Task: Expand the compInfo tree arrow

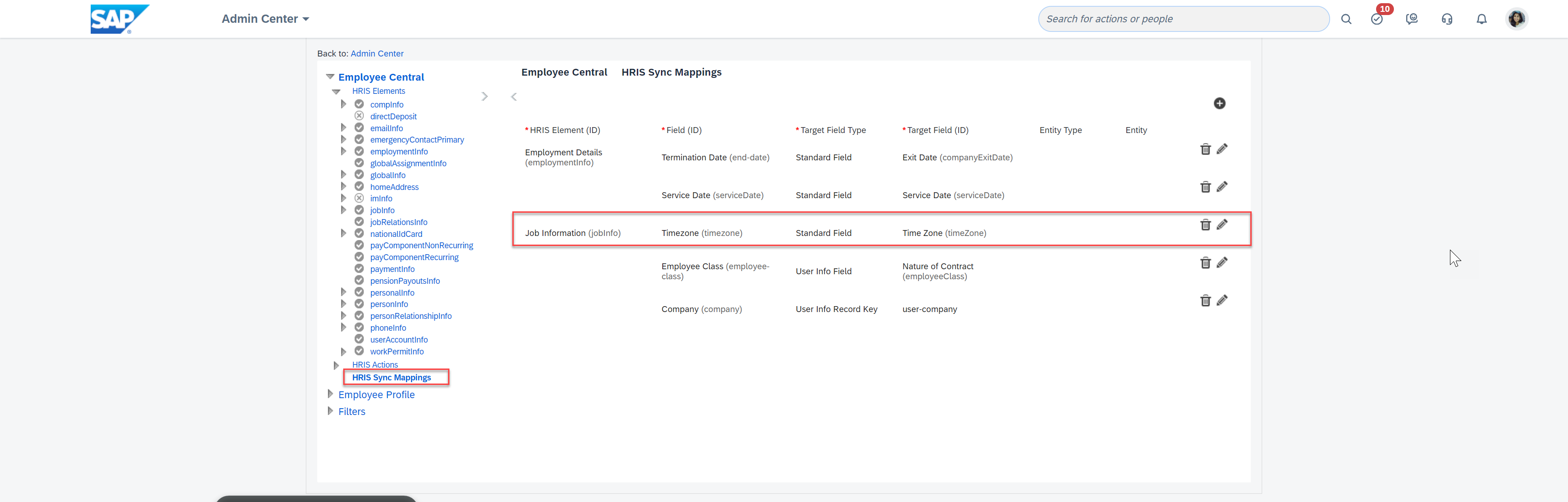Action: point(343,104)
